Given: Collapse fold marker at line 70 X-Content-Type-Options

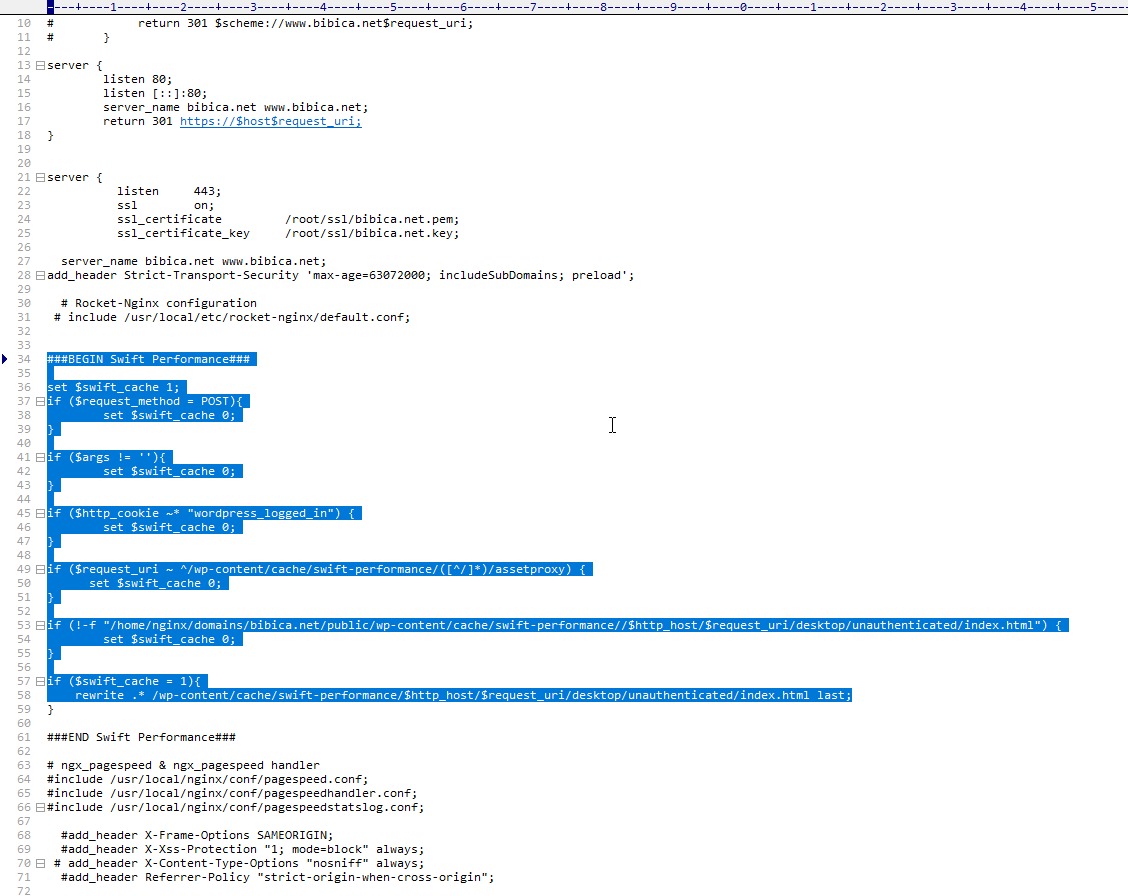Looking at the screenshot, I should [x=40, y=864].
